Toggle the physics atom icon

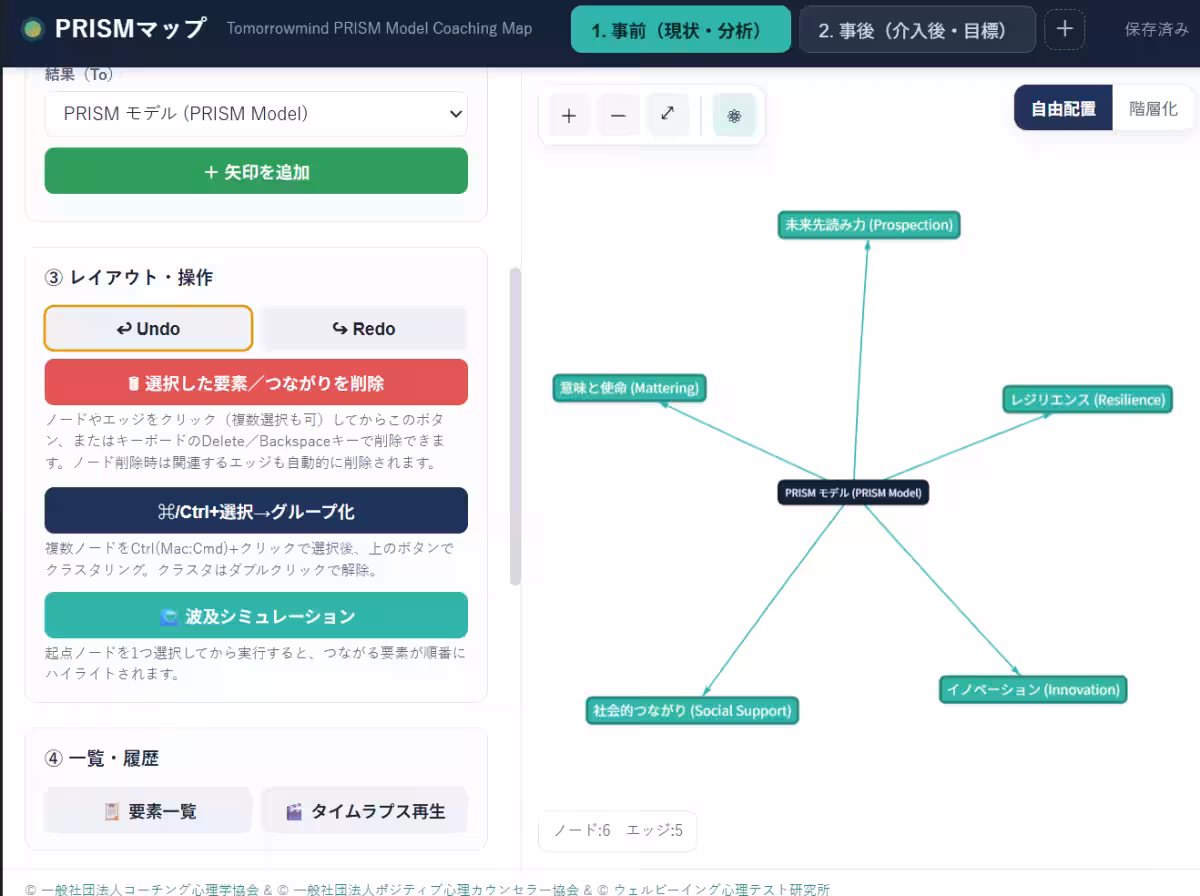[x=734, y=115]
